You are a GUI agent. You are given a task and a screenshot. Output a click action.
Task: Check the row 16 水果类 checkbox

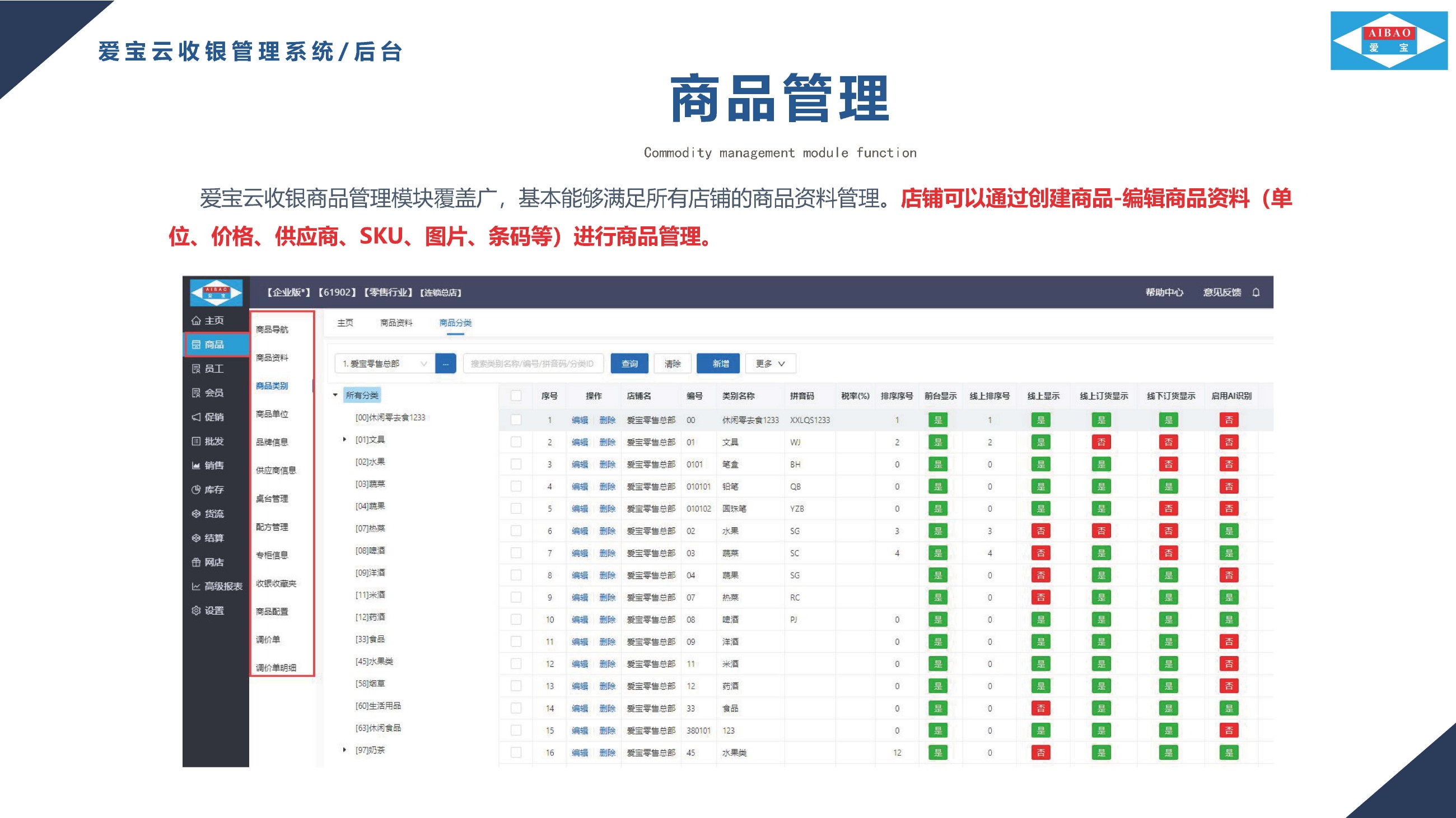pyautogui.click(x=515, y=752)
